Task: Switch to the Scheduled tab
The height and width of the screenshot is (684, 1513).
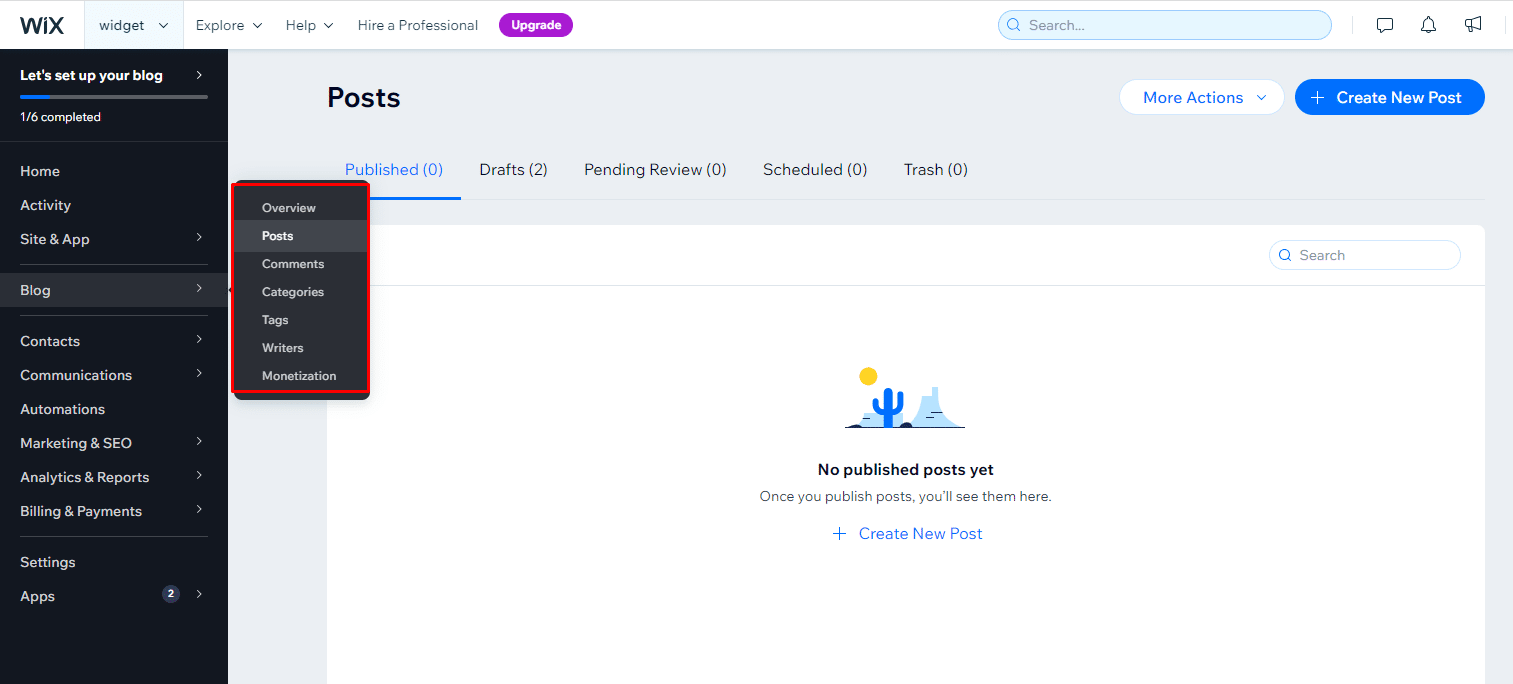Action: click(814, 170)
